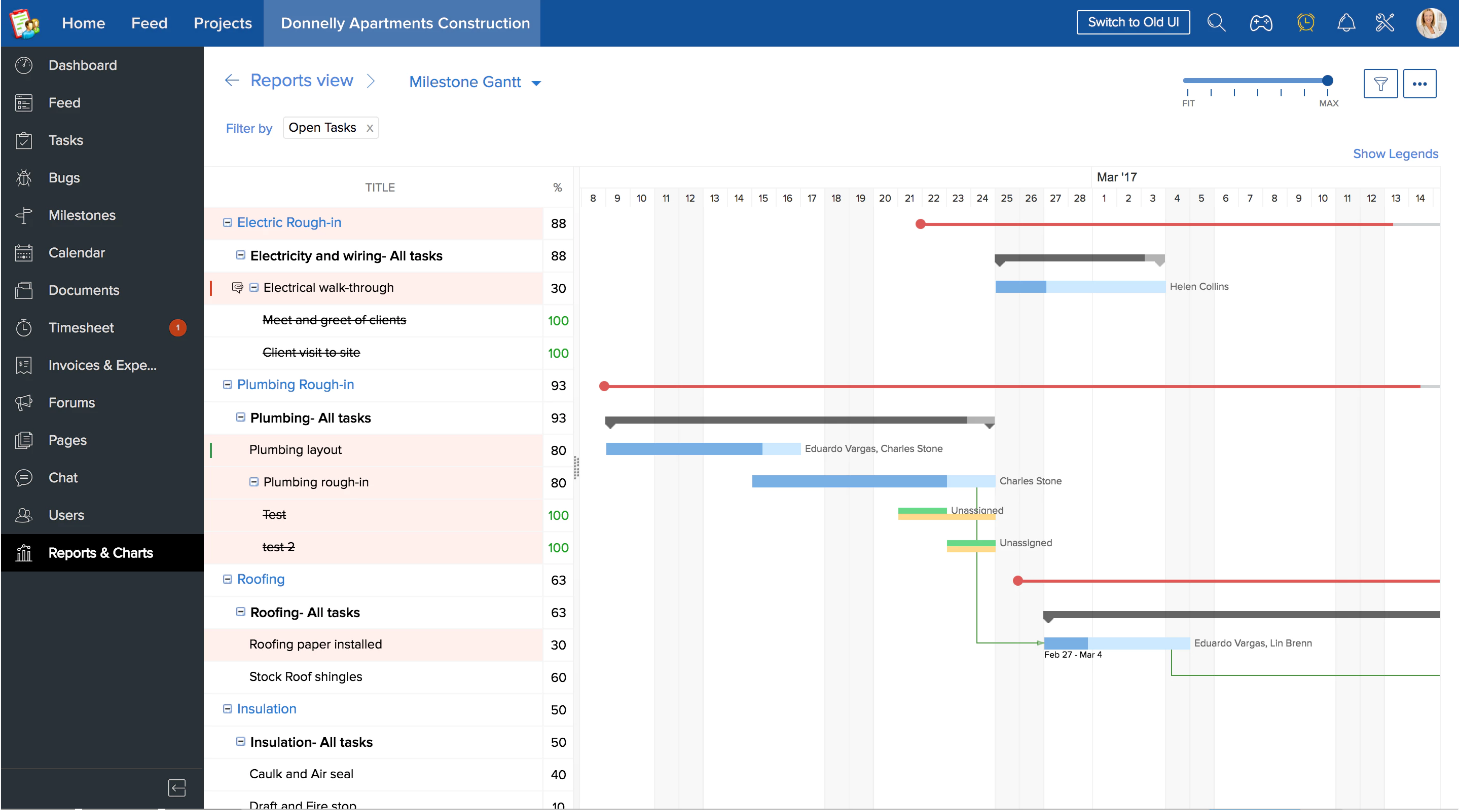The image size is (1459, 810).
Task: Open the Timesheet with notification badge
Action: pyautogui.click(x=80, y=327)
